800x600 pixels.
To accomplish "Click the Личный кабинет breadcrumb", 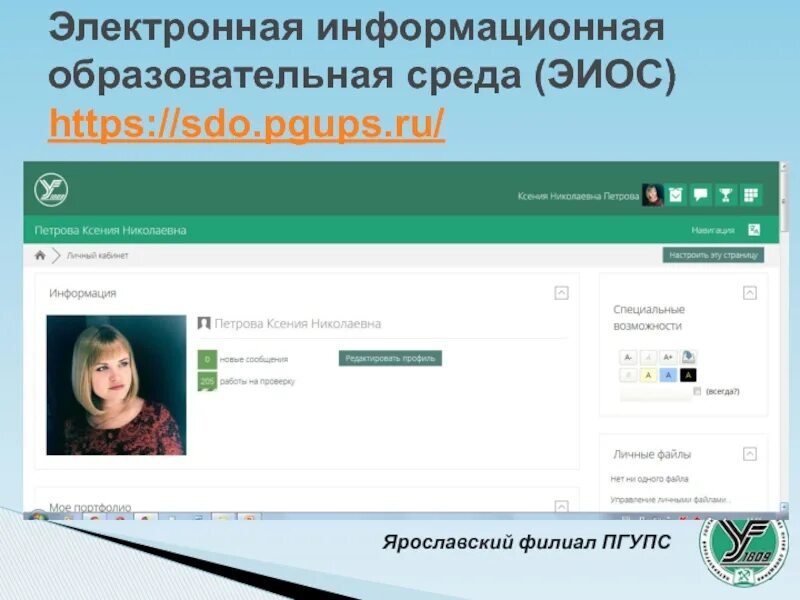I will click(x=97, y=256).
